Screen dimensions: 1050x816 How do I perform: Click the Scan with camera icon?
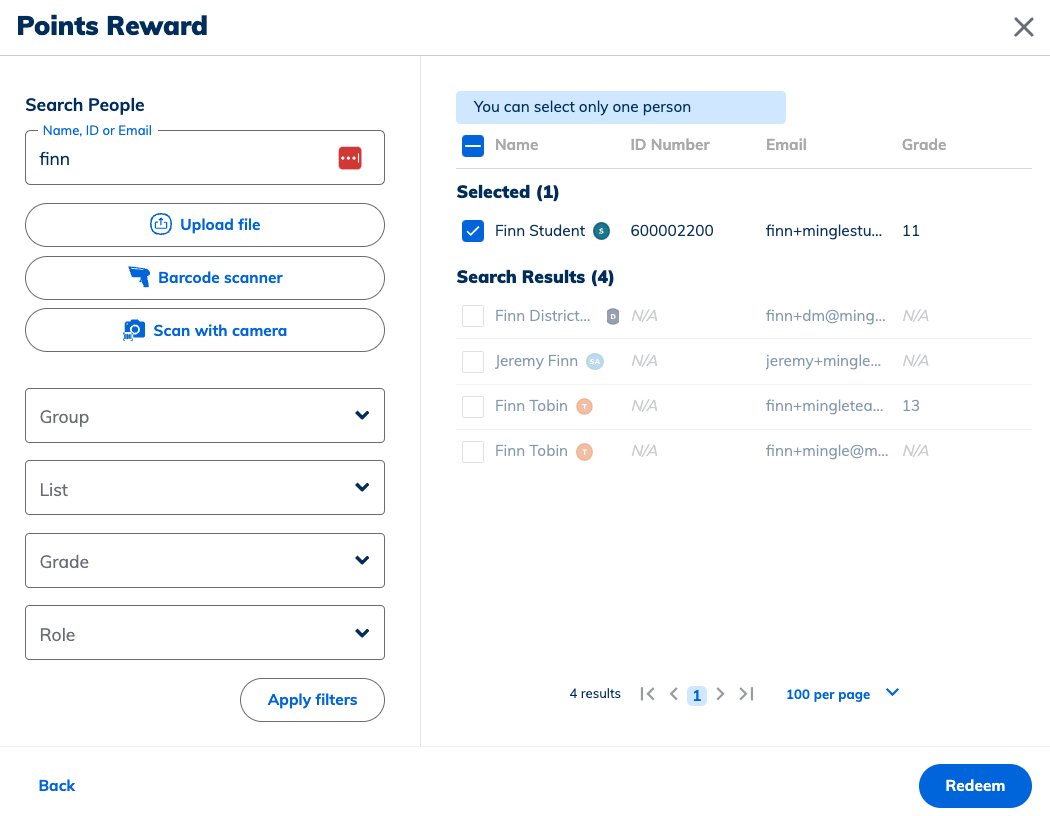click(x=135, y=330)
